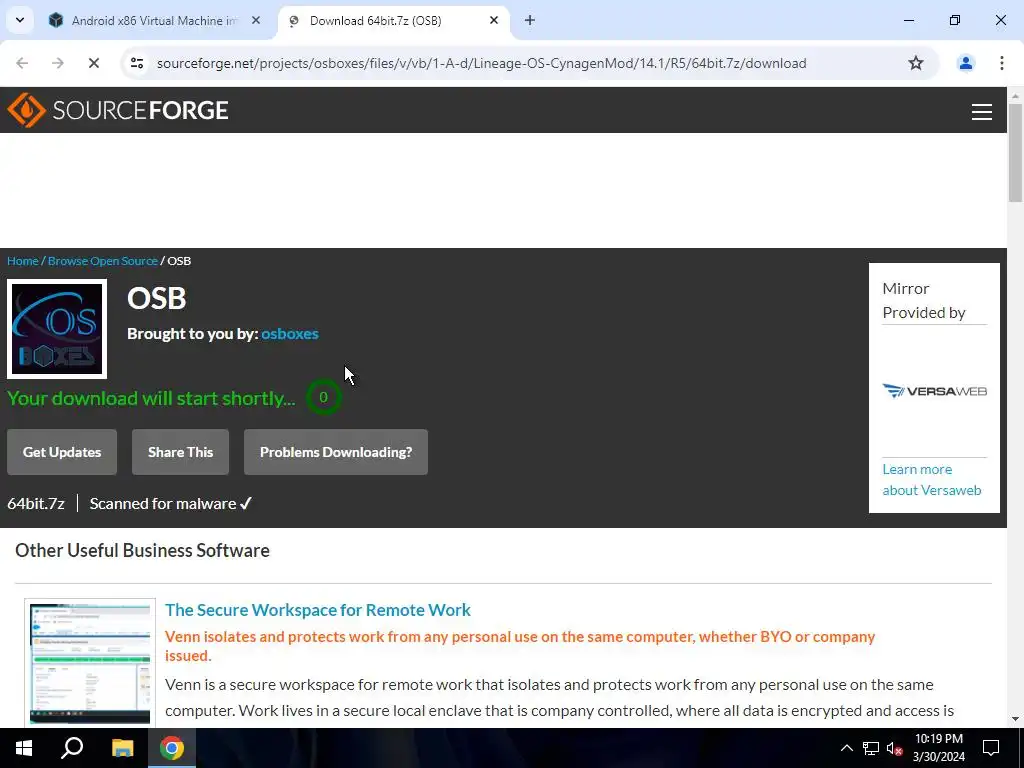Open Windows taskbar search
Screen dimensions: 1024x768
tap(72, 748)
